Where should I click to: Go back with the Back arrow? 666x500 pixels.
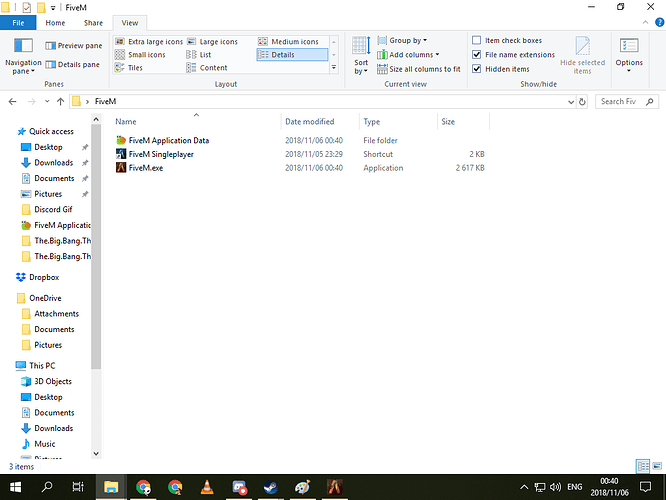pos(12,102)
